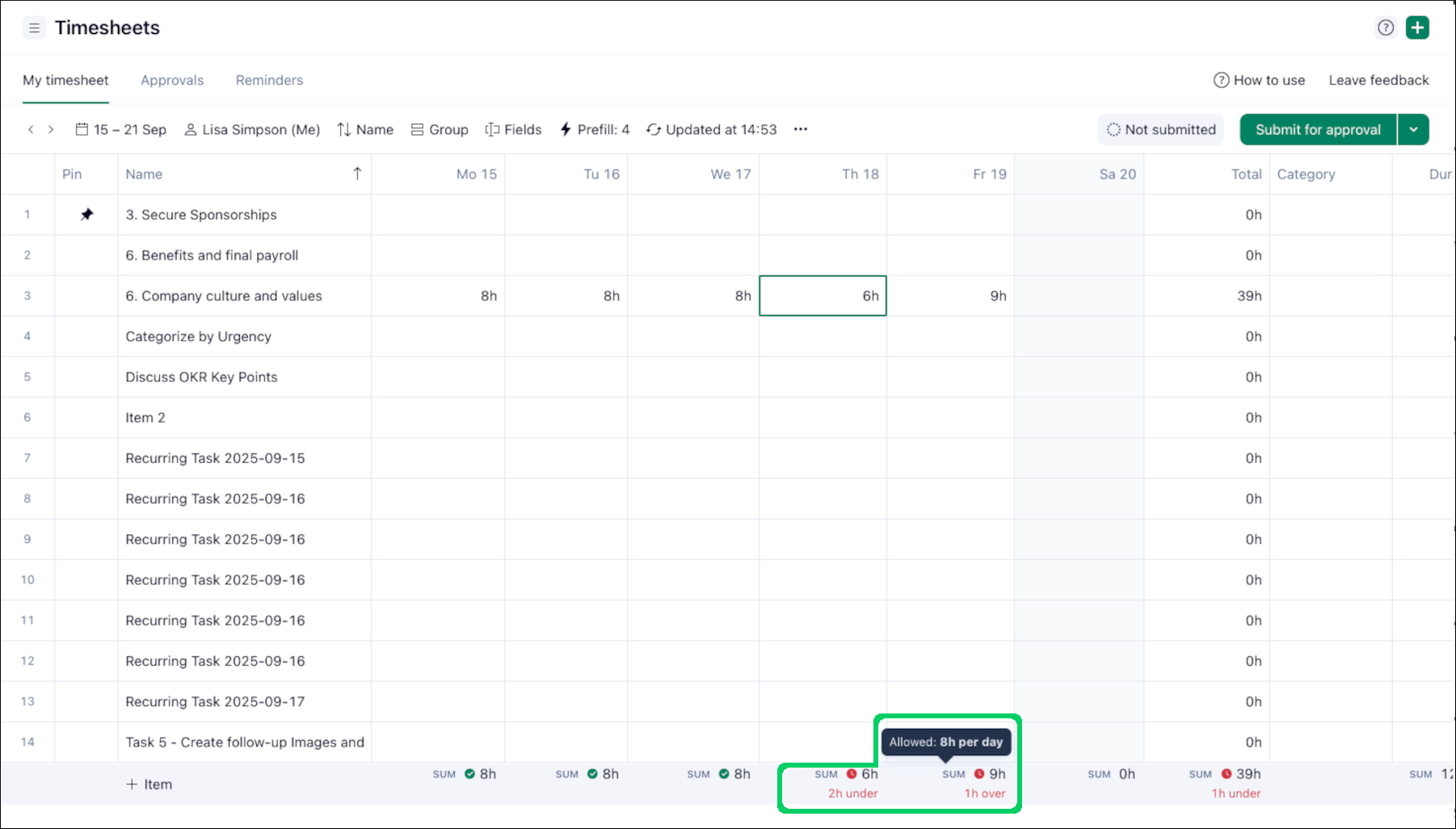Open the 15 – 21 Sep date picker

point(121,129)
